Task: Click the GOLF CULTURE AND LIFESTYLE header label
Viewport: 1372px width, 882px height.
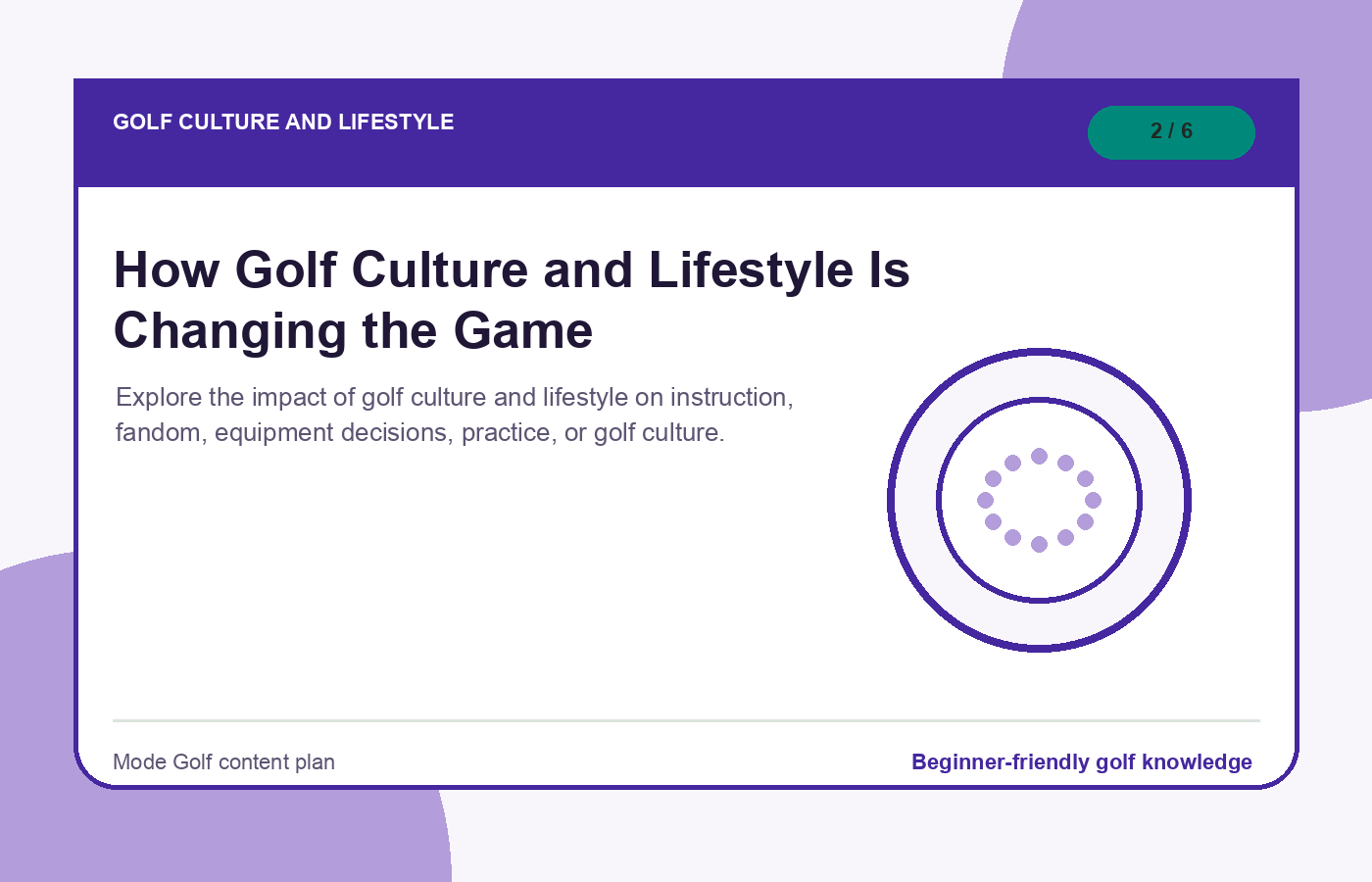Action: pos(283,122)
